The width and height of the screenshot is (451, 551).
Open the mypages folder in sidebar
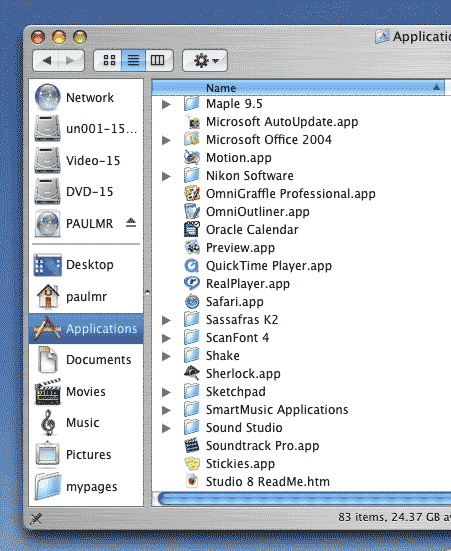(x=86, y=487)
